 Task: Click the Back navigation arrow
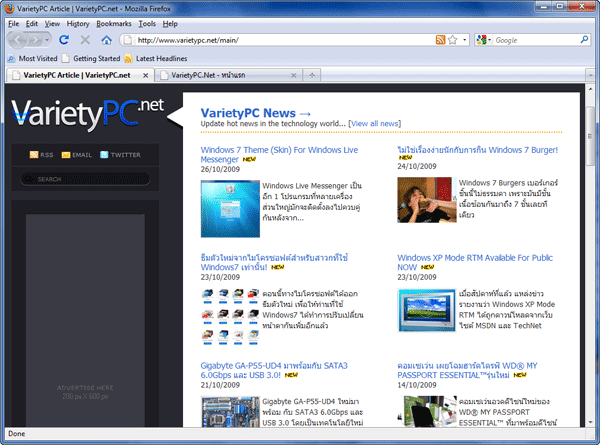18,40
